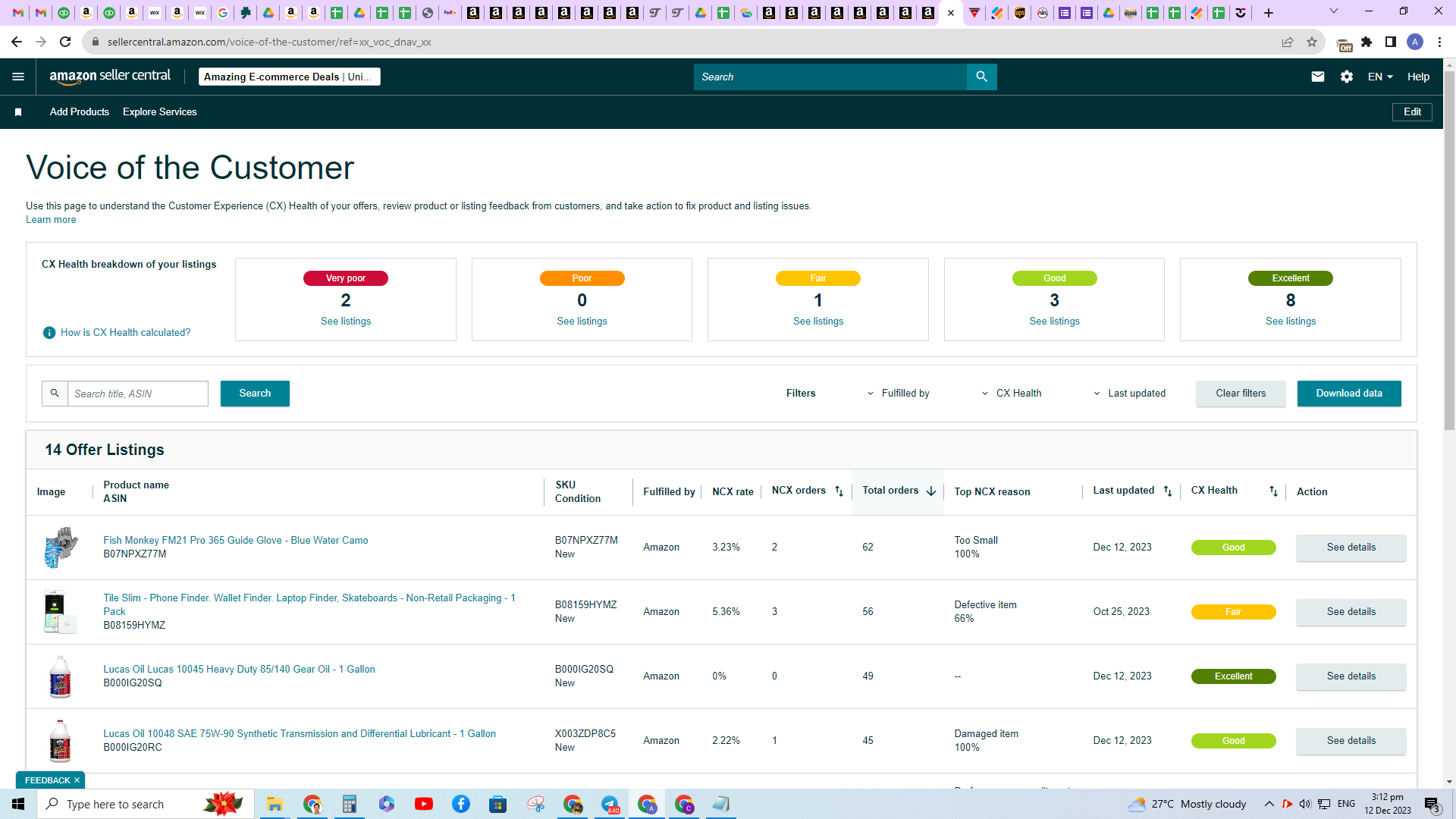Image resolution: width=1456 pixels, height=819 pixels.
Task: See listings under the Excellent card
Action: coord(1291,322)
